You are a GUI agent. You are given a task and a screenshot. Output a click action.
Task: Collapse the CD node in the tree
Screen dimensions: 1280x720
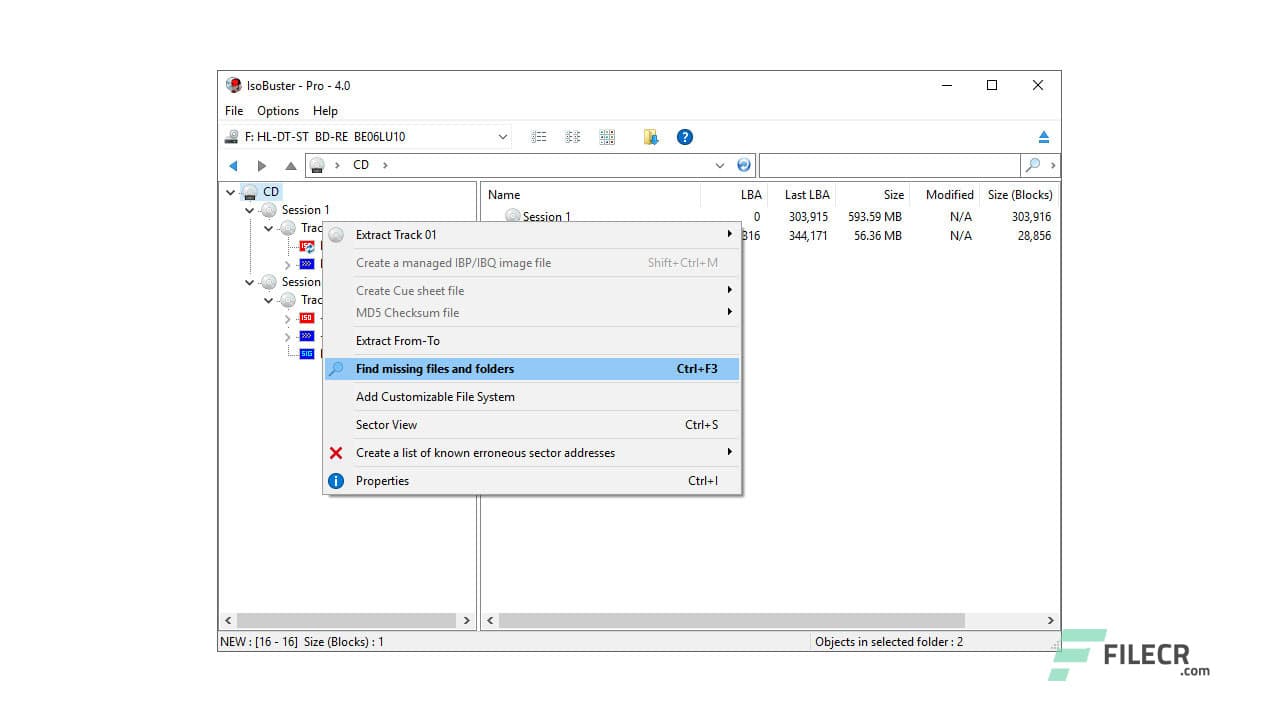[230, 191]
